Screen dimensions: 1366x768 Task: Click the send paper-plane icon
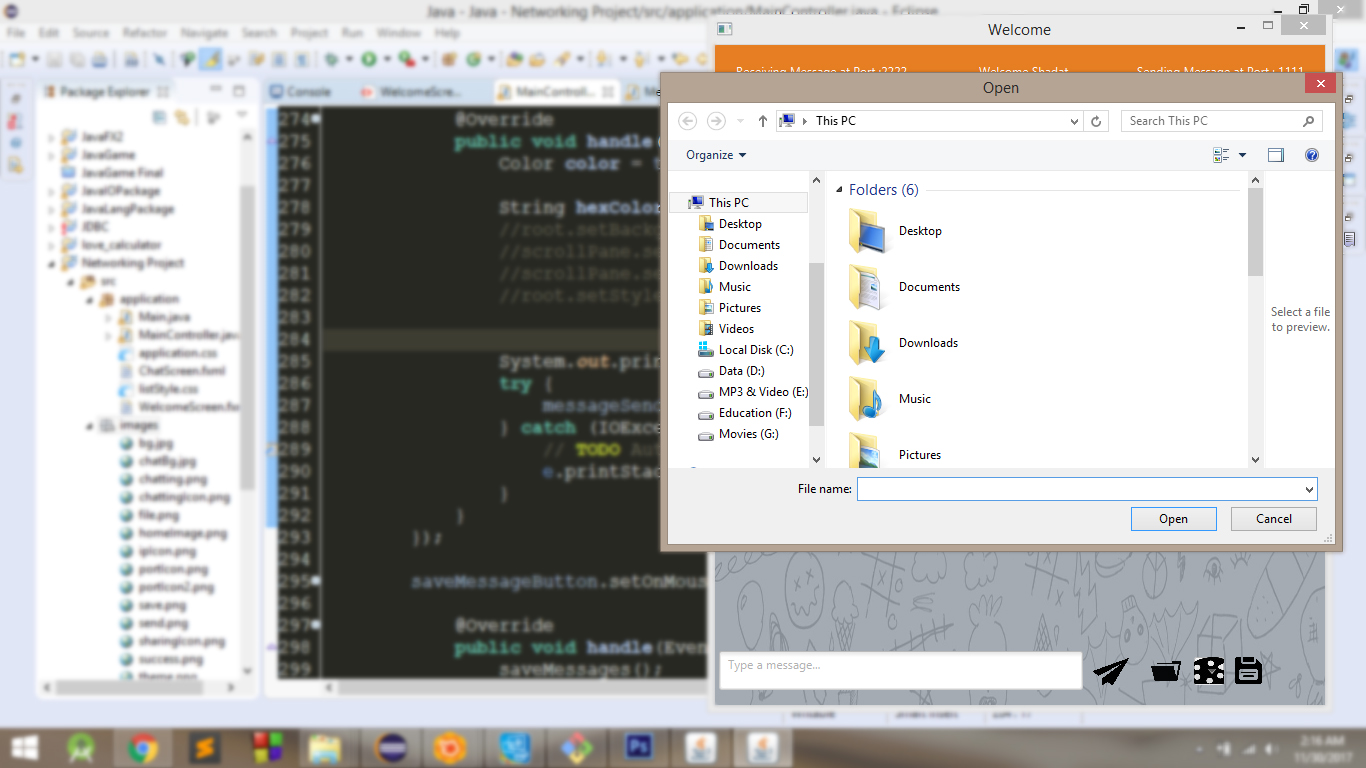(x=1110, y=670)
